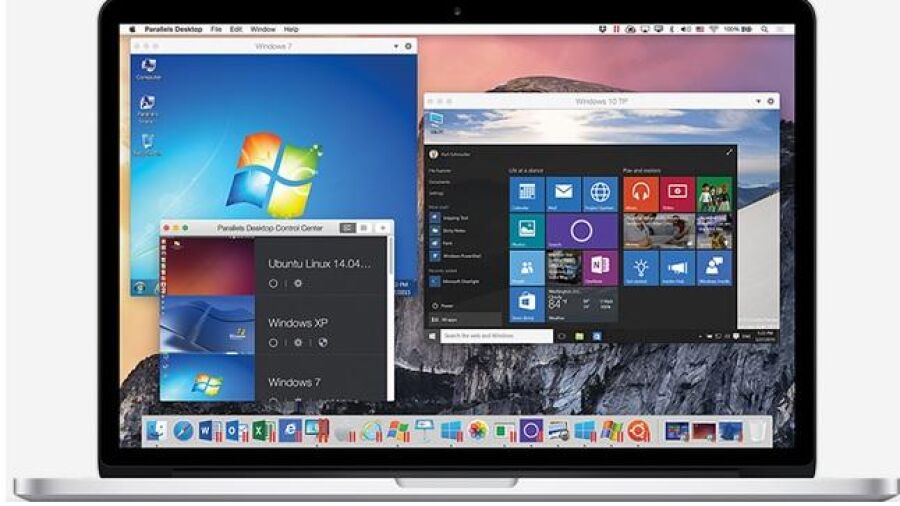Open the Keynote icon in the Dock
Screen dimensions: 900x506
pyautogui.click(x=424, y=431)
